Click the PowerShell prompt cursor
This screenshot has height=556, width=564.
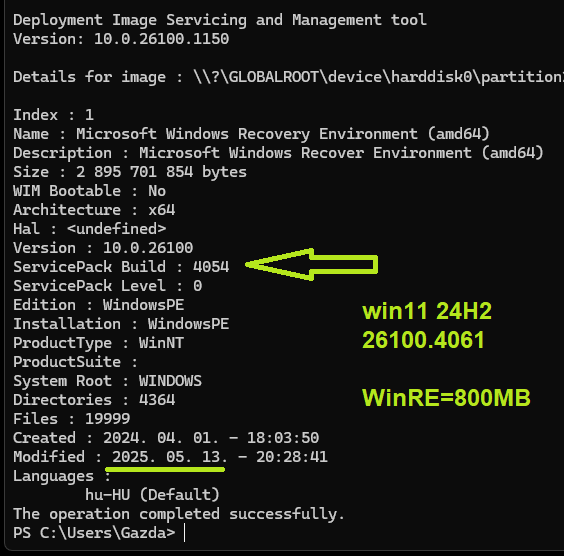[185, 533]
